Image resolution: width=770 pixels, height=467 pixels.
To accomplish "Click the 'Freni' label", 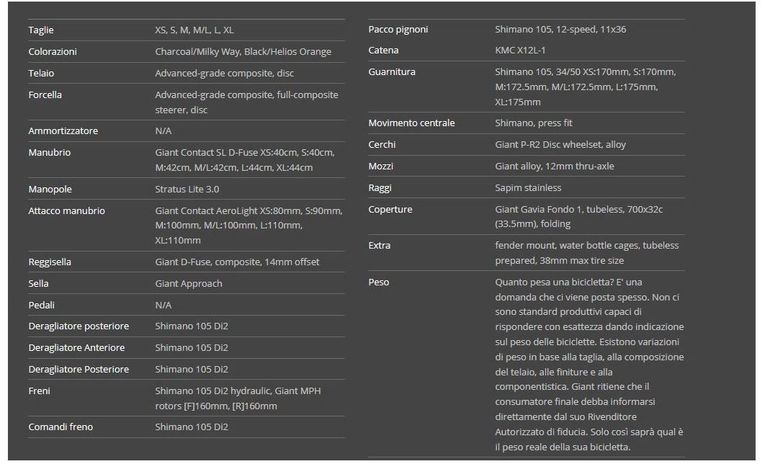I will click(39, 391).
